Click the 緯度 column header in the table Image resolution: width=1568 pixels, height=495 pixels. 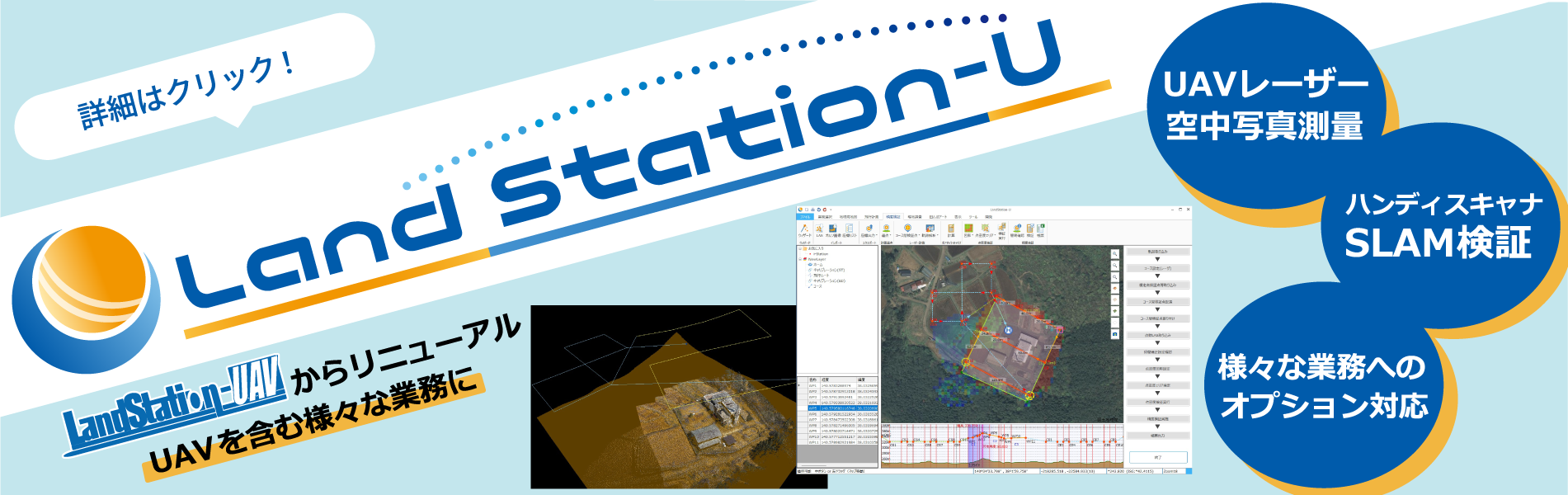867,379
